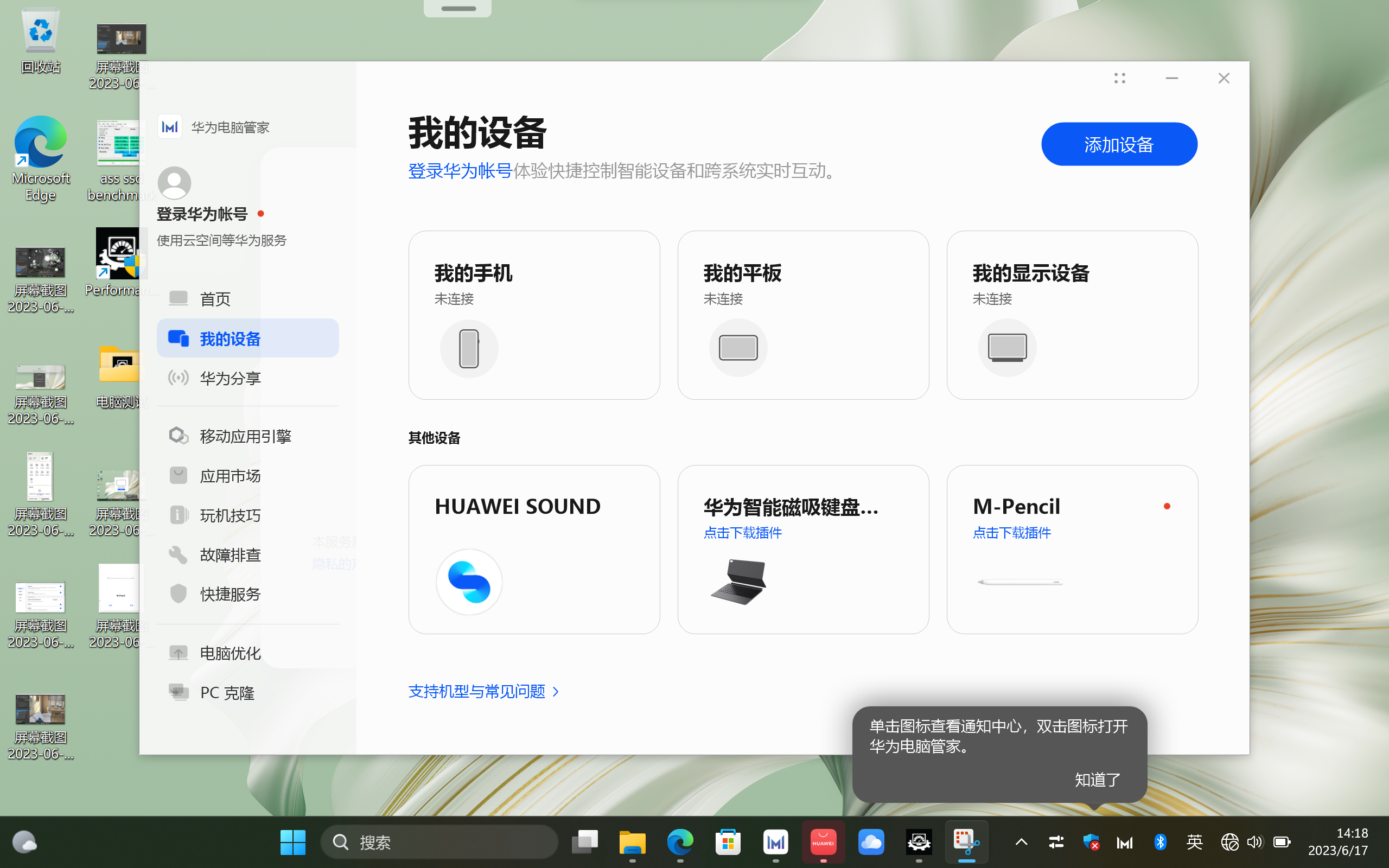Open the cloud app icon in taskbar
The image size is (1389, 868).
pyautogui.click(x=871, y=842)
